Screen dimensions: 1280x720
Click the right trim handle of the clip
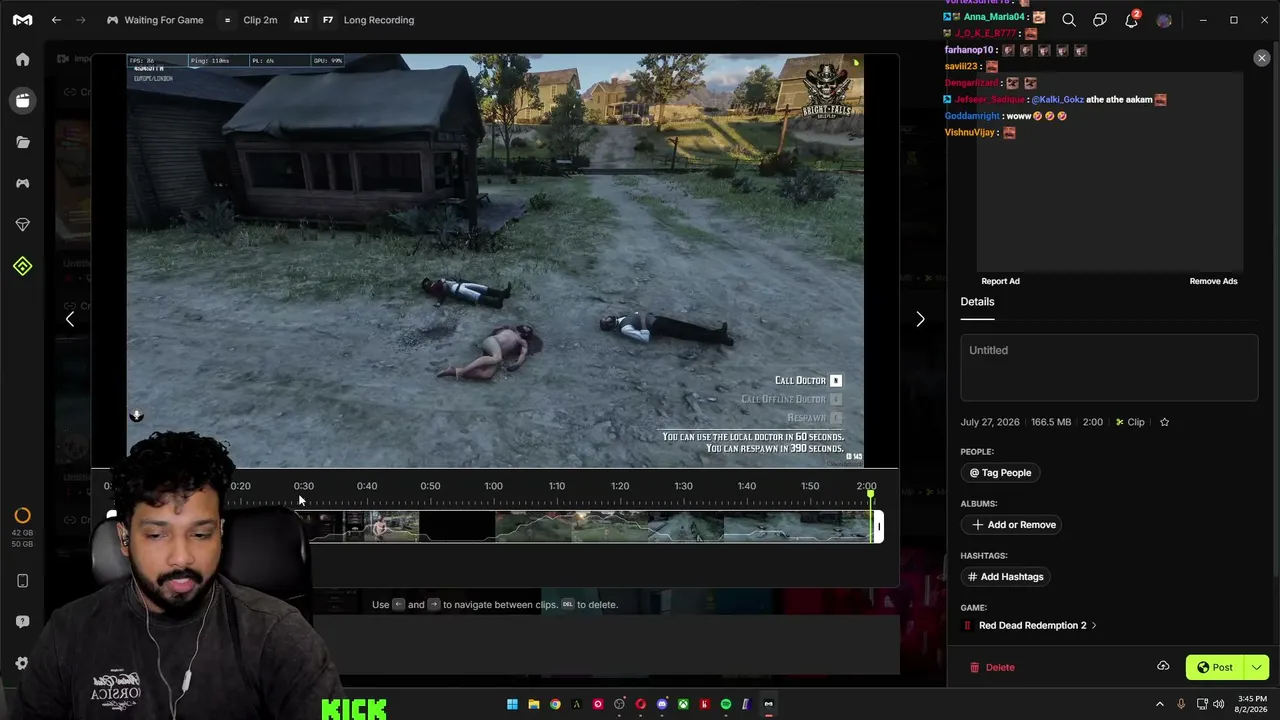(878, 527)
